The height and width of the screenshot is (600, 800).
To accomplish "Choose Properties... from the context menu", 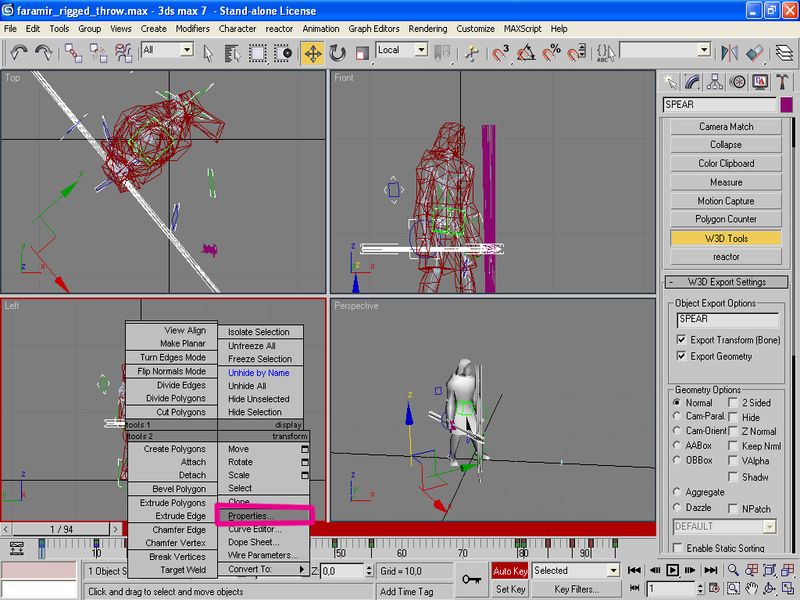I will (x=263, y=516).
